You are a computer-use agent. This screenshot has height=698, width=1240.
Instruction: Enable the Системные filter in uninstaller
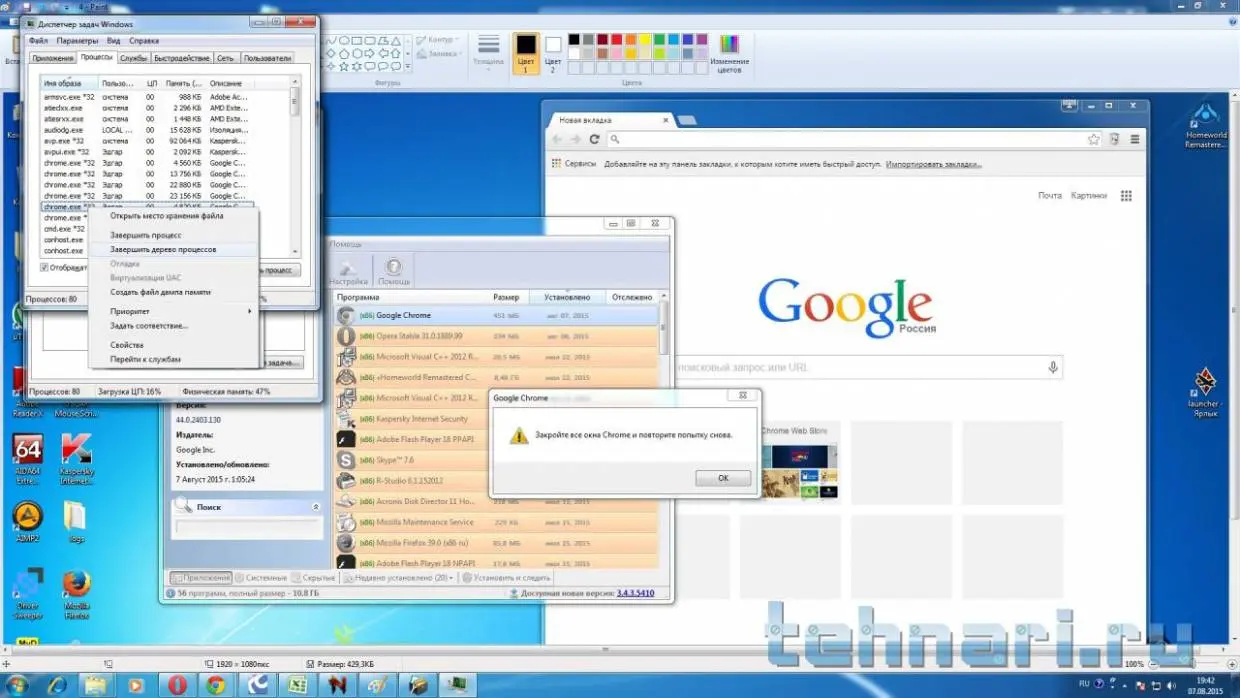click(261, 578)
